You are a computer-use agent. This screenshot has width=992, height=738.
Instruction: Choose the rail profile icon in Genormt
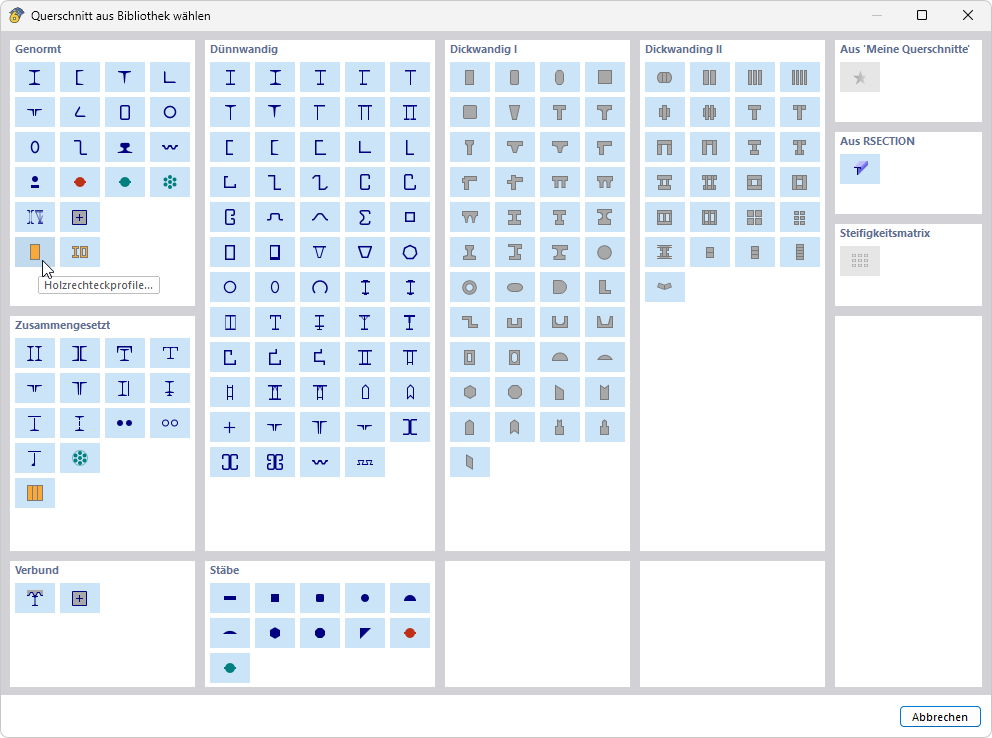(125, 147)
